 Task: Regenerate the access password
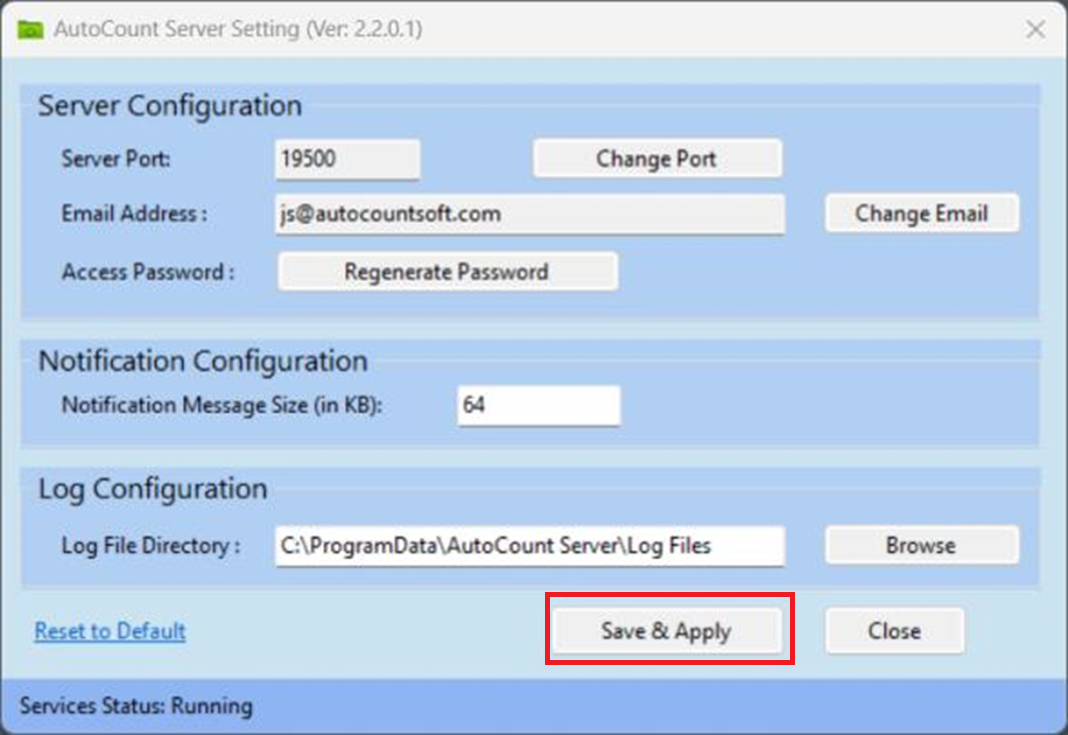tap(447, 272)
